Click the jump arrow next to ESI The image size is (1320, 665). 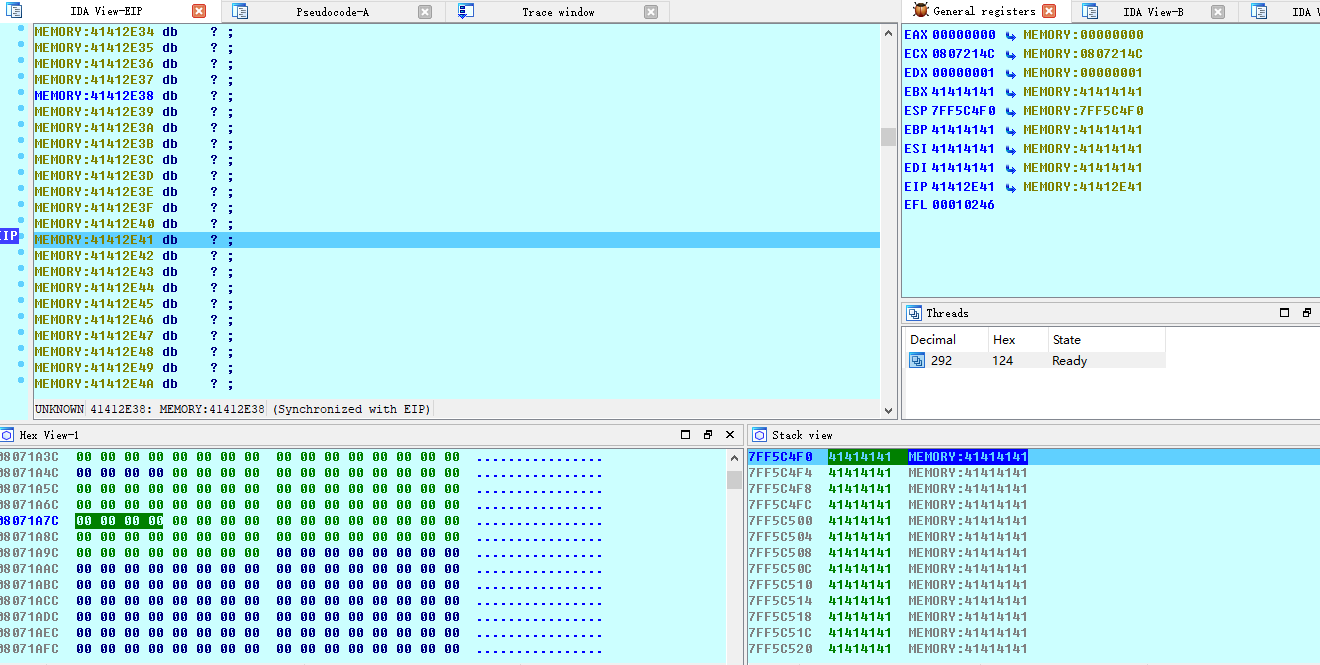1011,149
